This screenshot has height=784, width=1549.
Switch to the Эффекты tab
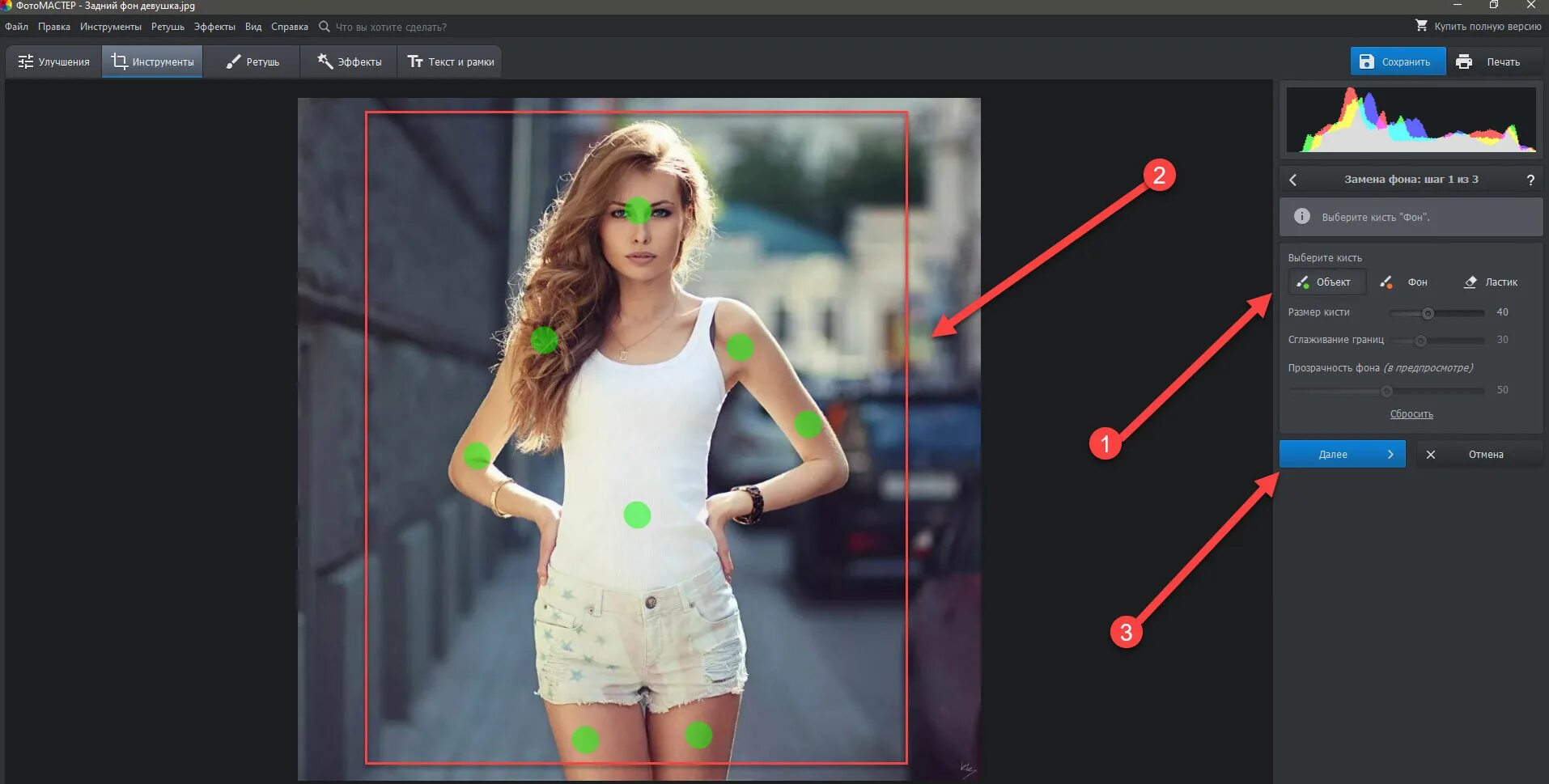pyautogui.click(x=349, y=61)
